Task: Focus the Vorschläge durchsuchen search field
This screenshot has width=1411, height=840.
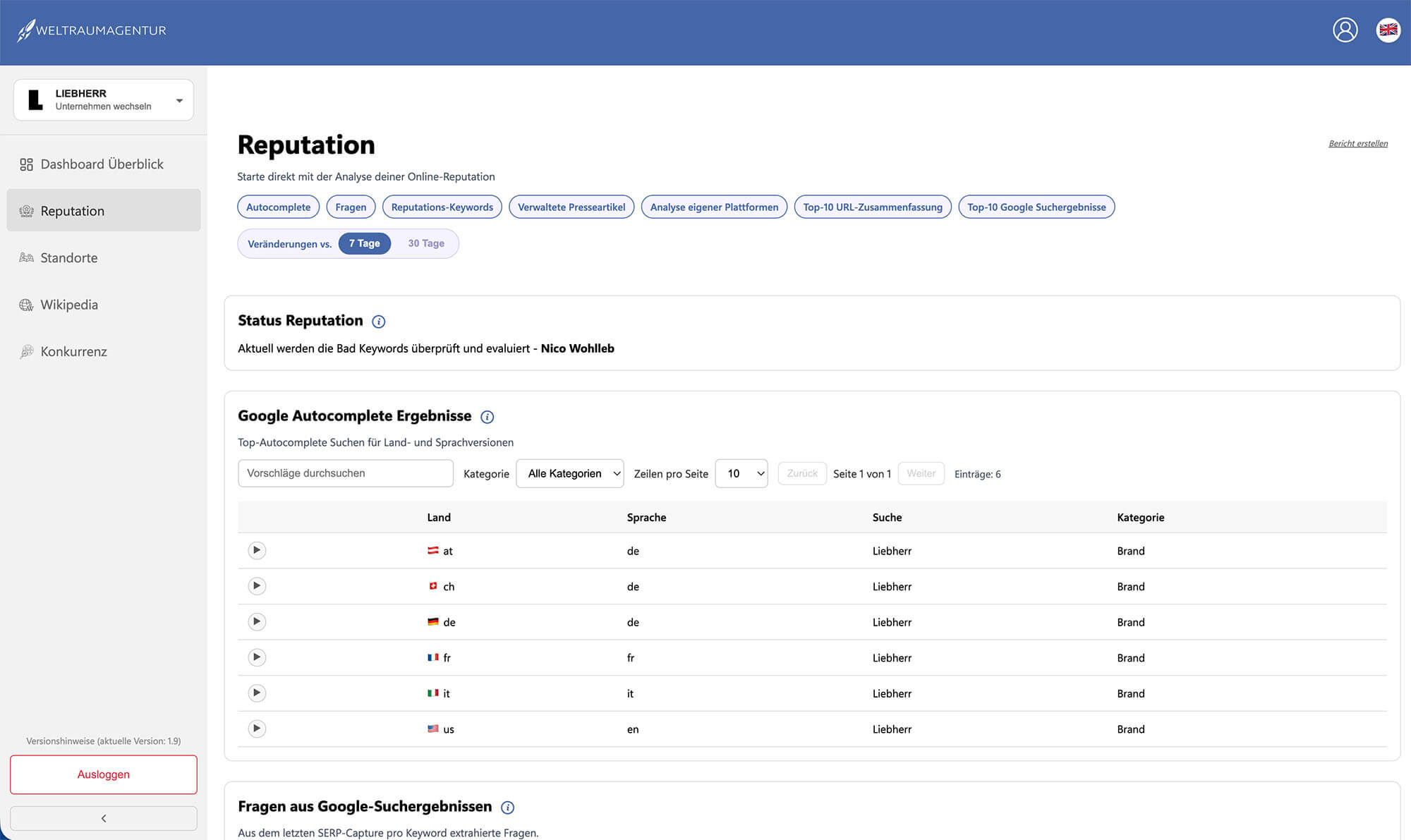Action: tap(346, 473)
